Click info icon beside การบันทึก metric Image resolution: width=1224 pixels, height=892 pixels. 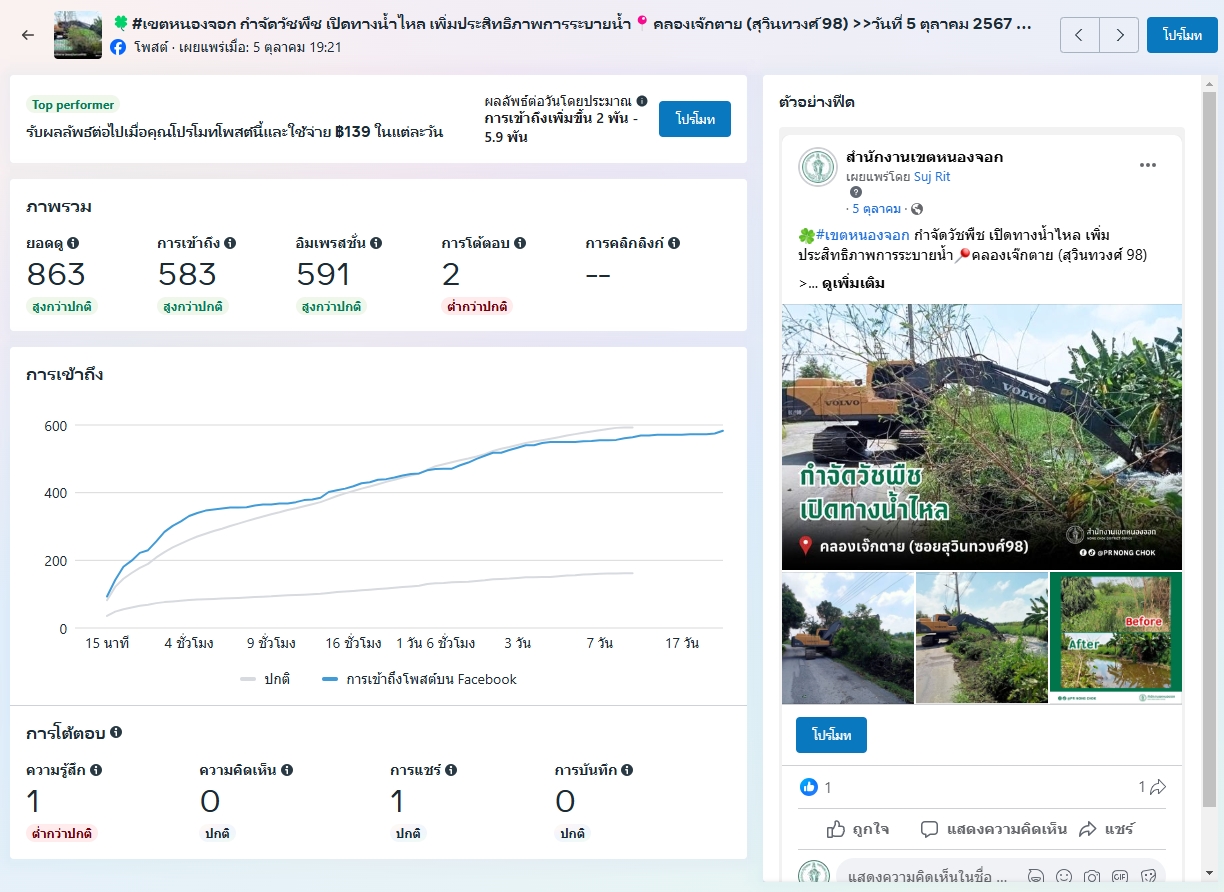coord(626,770)
